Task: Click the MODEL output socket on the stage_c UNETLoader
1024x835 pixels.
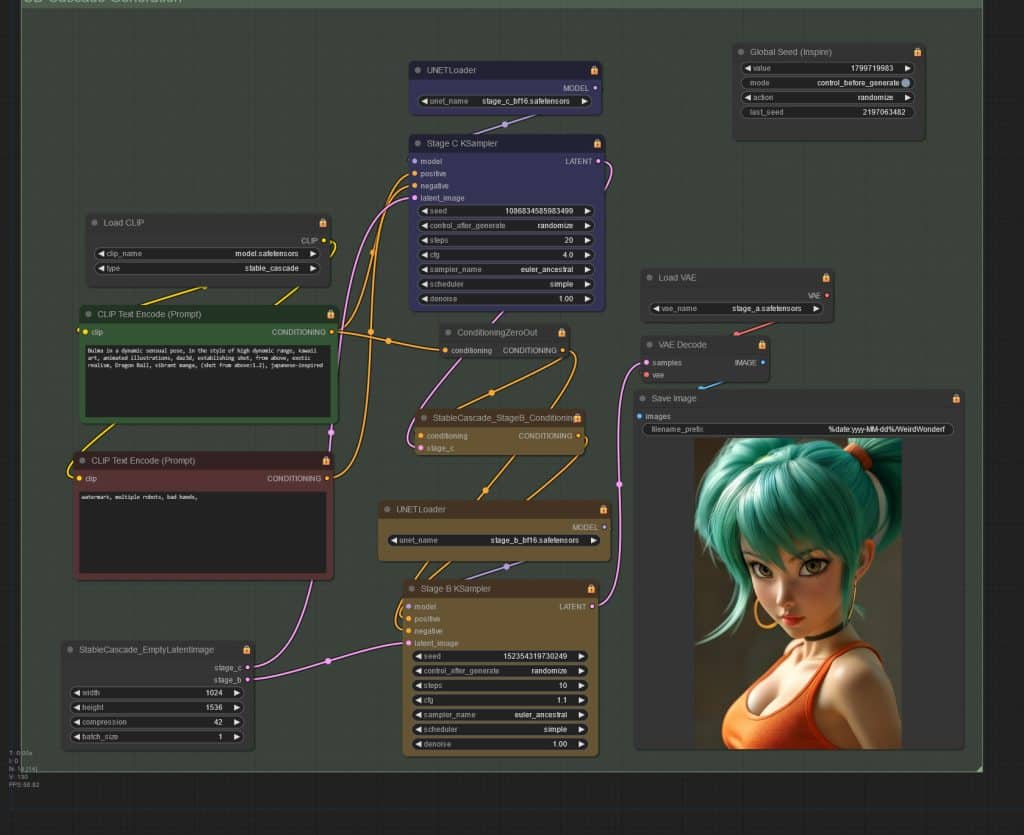Action: [x=595, y=88]
